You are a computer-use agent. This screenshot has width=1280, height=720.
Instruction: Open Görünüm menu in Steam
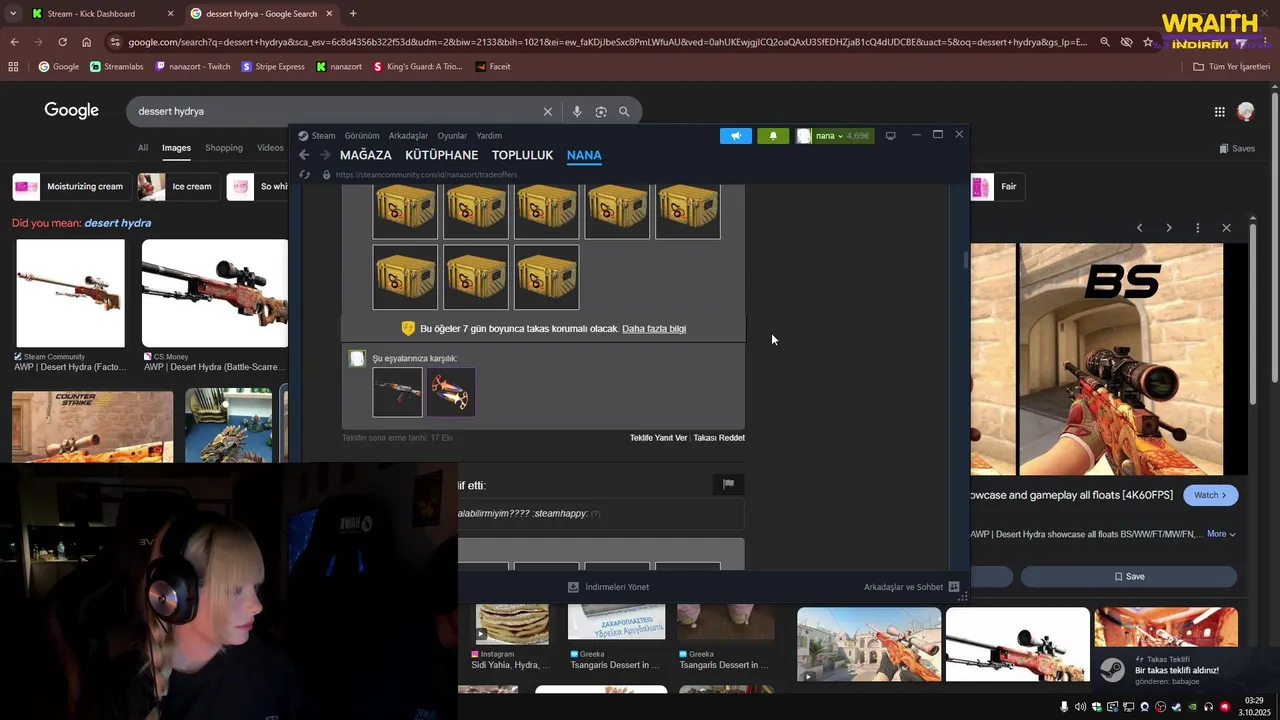[x=362, y=136]
